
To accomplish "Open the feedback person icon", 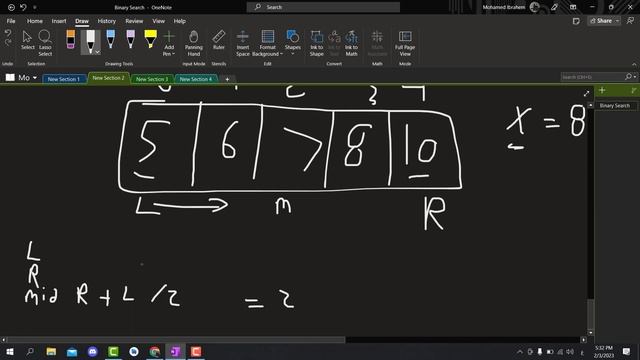I will click(631, 21).
